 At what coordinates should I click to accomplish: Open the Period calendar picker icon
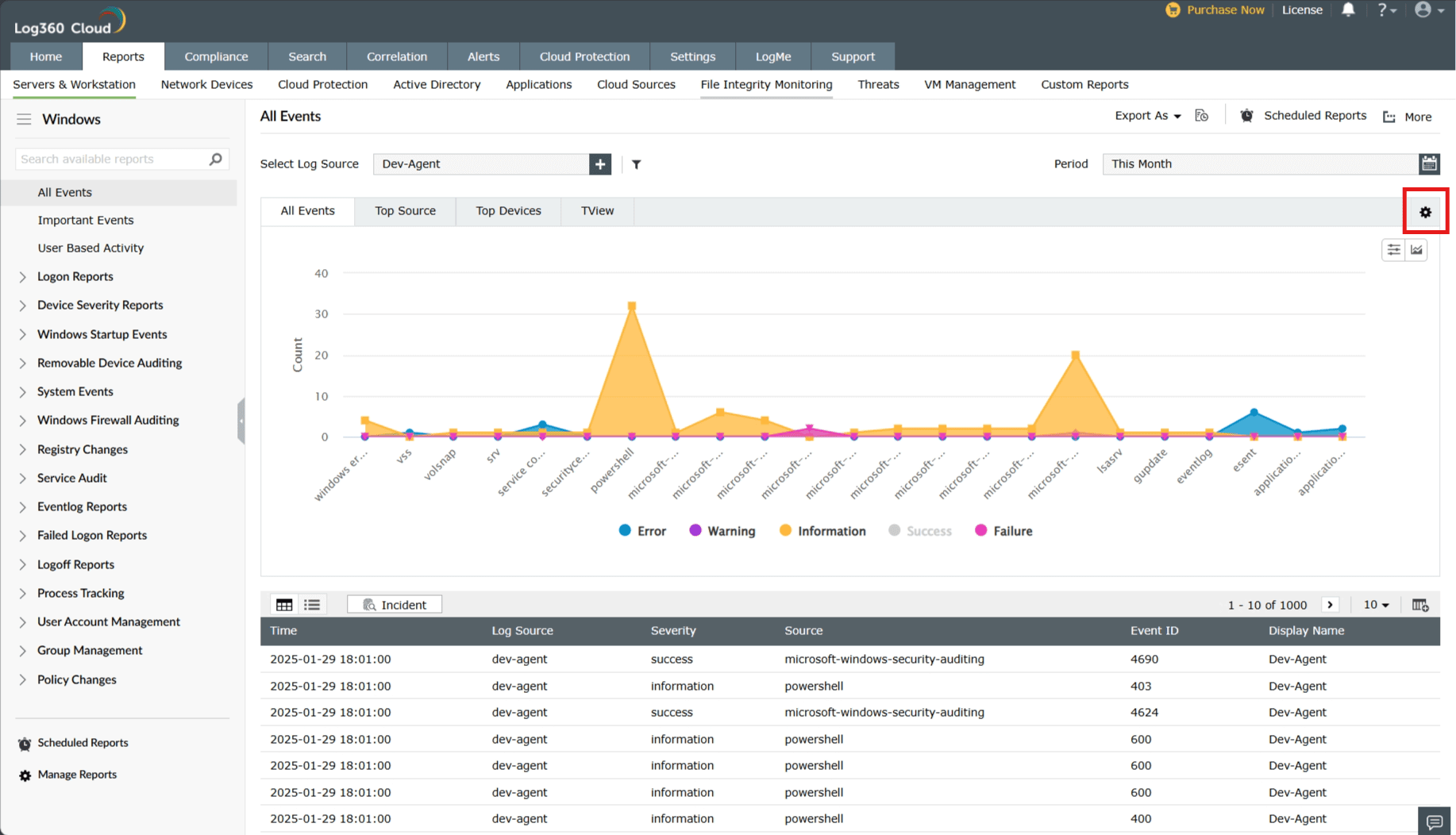1429,164
